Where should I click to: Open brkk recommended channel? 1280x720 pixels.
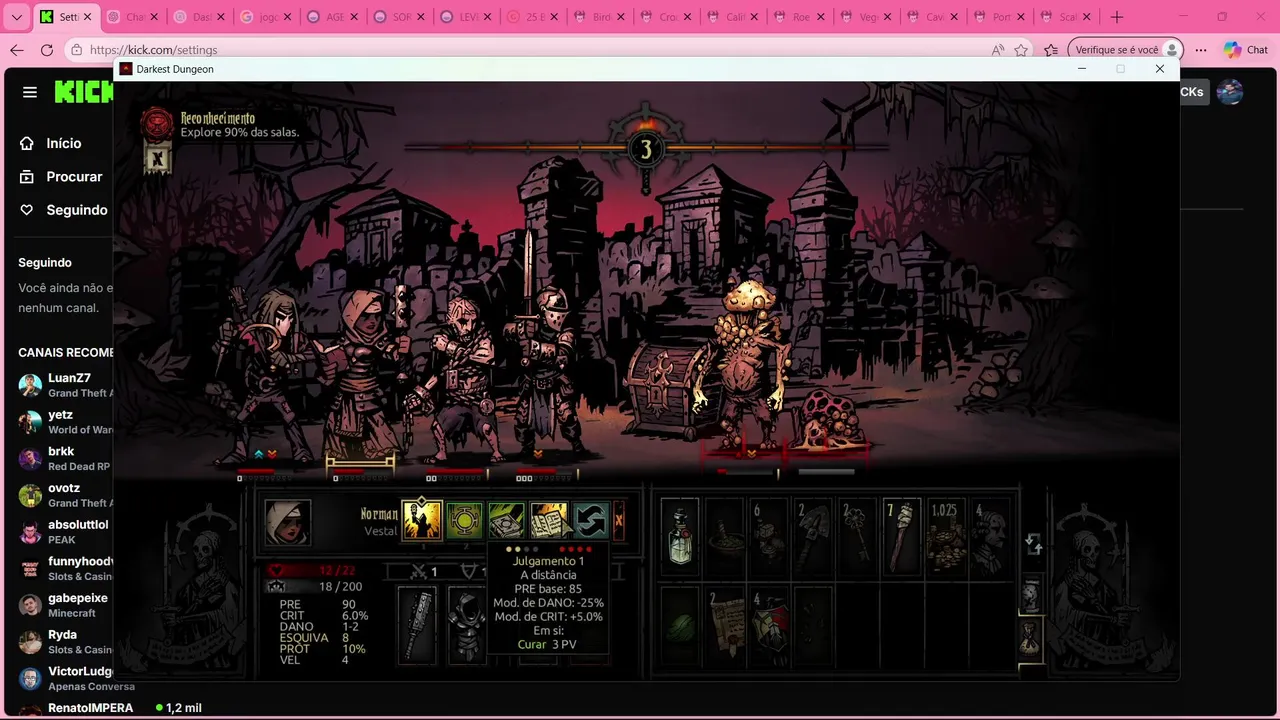click(x=63, y=459)
